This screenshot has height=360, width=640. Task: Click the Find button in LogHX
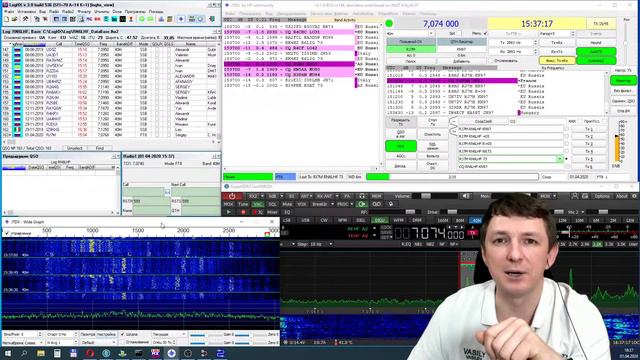tap(100, 148)
